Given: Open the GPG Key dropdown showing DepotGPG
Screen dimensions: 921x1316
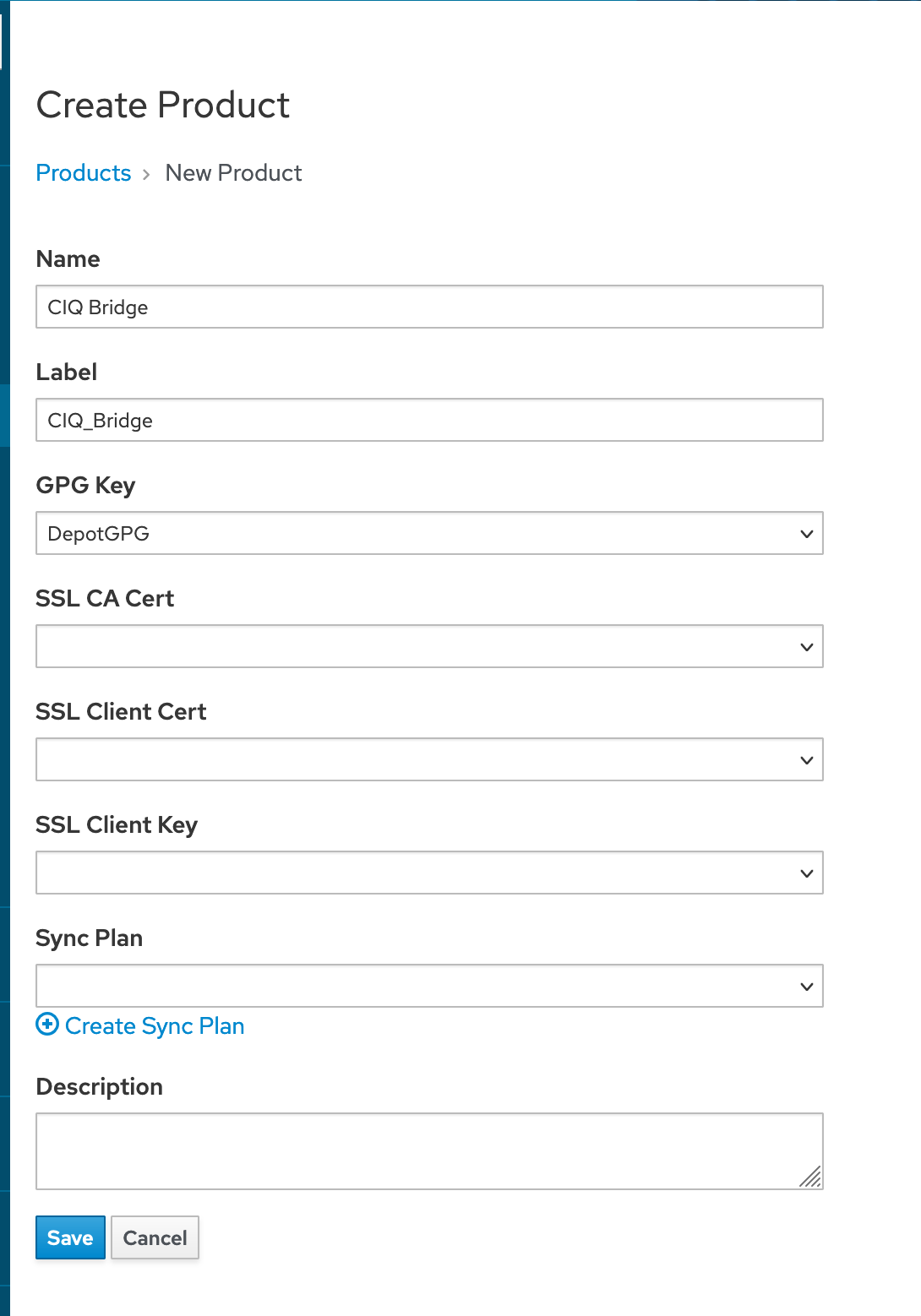Looking at the screenshot, I should tap(429, 533).
